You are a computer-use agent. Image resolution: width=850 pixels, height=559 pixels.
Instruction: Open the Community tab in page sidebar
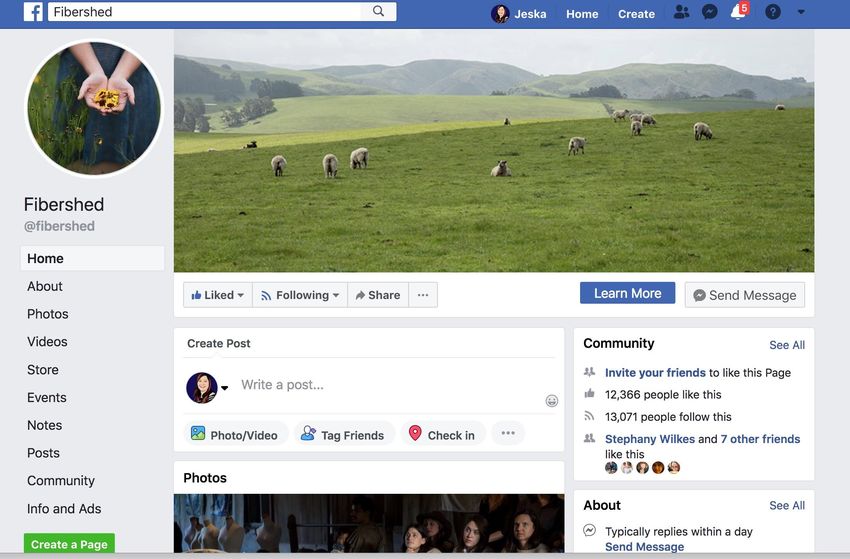click(61, 480)
